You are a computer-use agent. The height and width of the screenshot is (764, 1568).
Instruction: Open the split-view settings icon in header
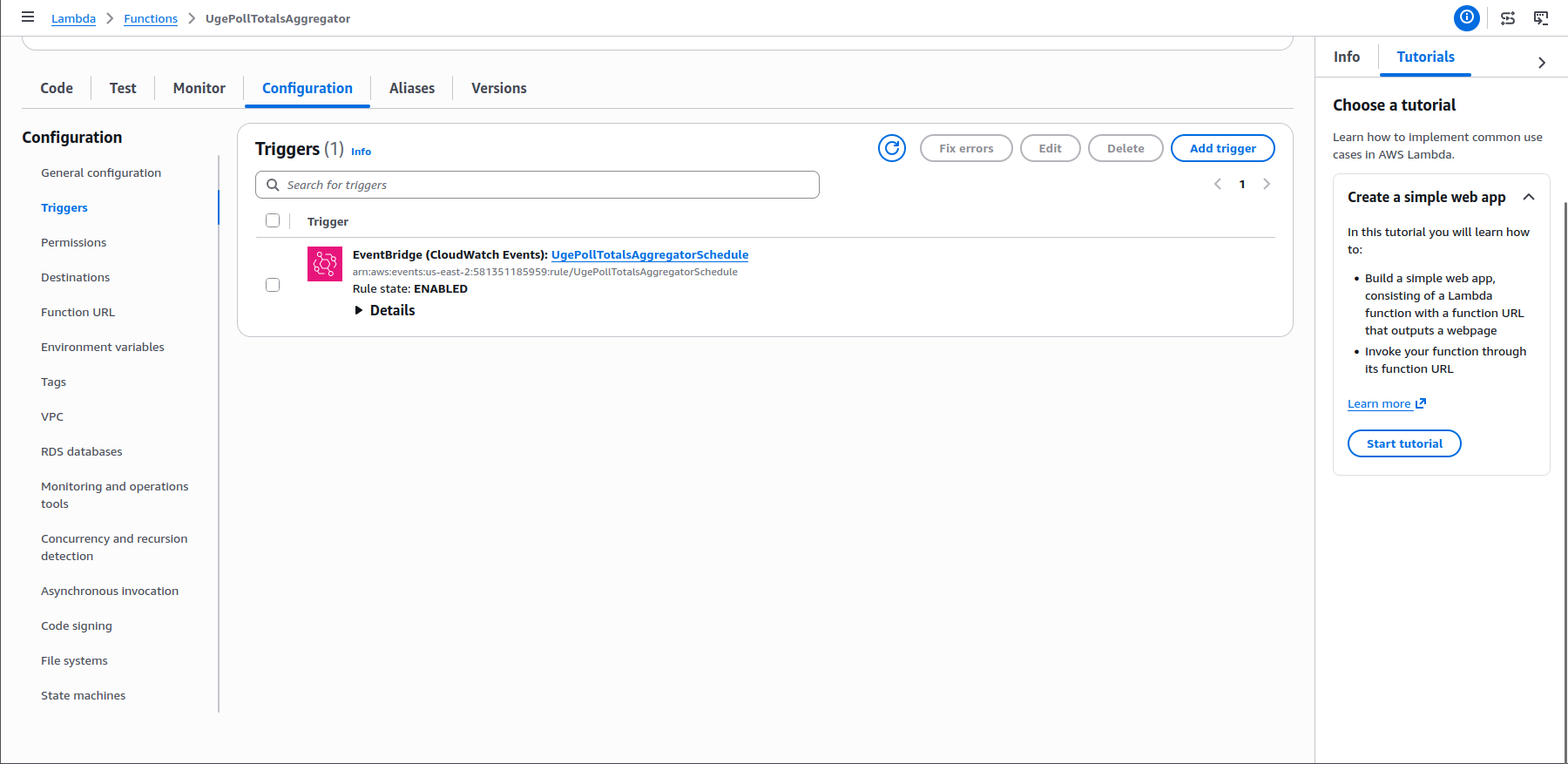1508,17
